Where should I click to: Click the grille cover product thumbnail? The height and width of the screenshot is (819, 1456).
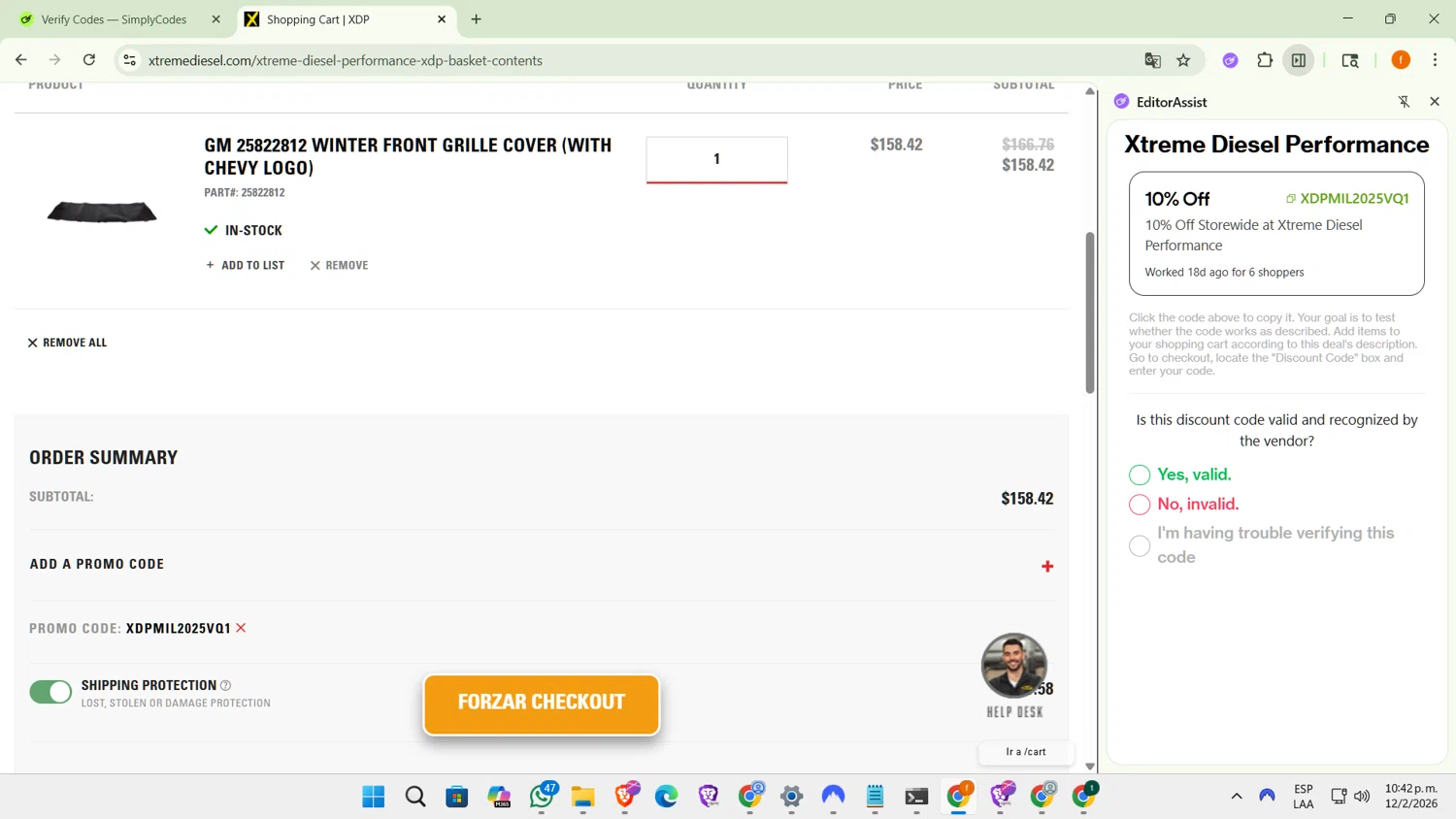[102, 212]
